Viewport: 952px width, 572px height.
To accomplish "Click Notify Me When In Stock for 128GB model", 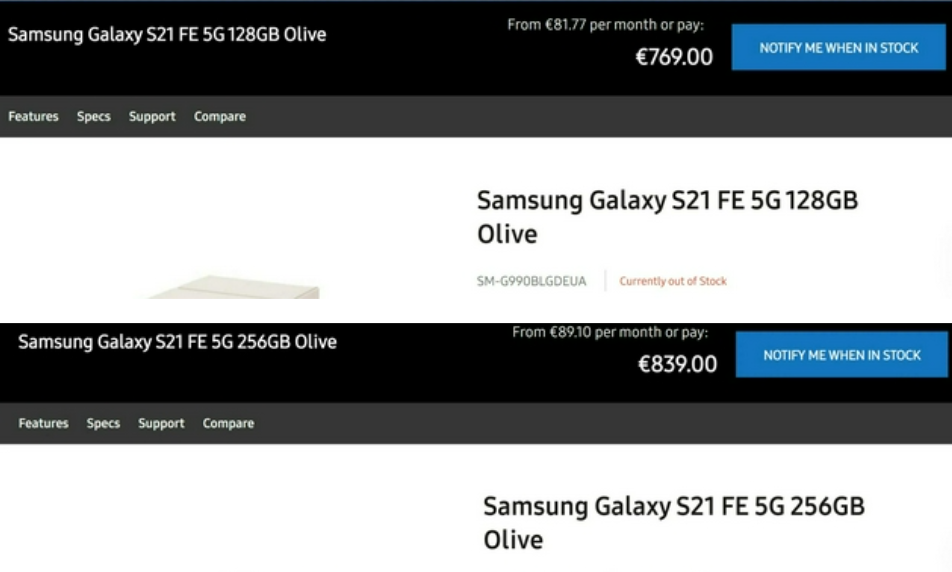I will click(x=838, y=48).
